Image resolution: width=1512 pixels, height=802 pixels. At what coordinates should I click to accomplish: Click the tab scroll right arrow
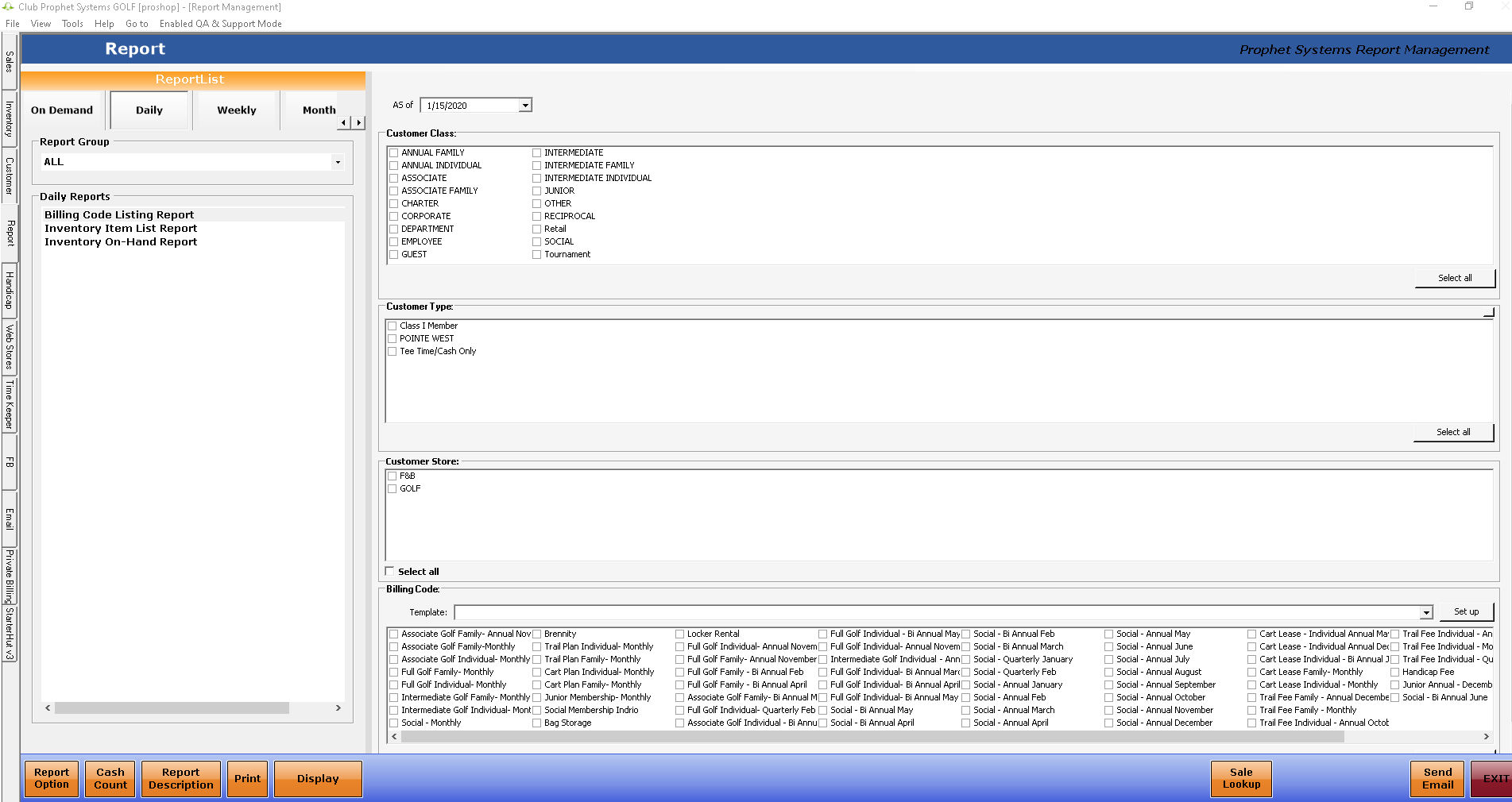359,122
